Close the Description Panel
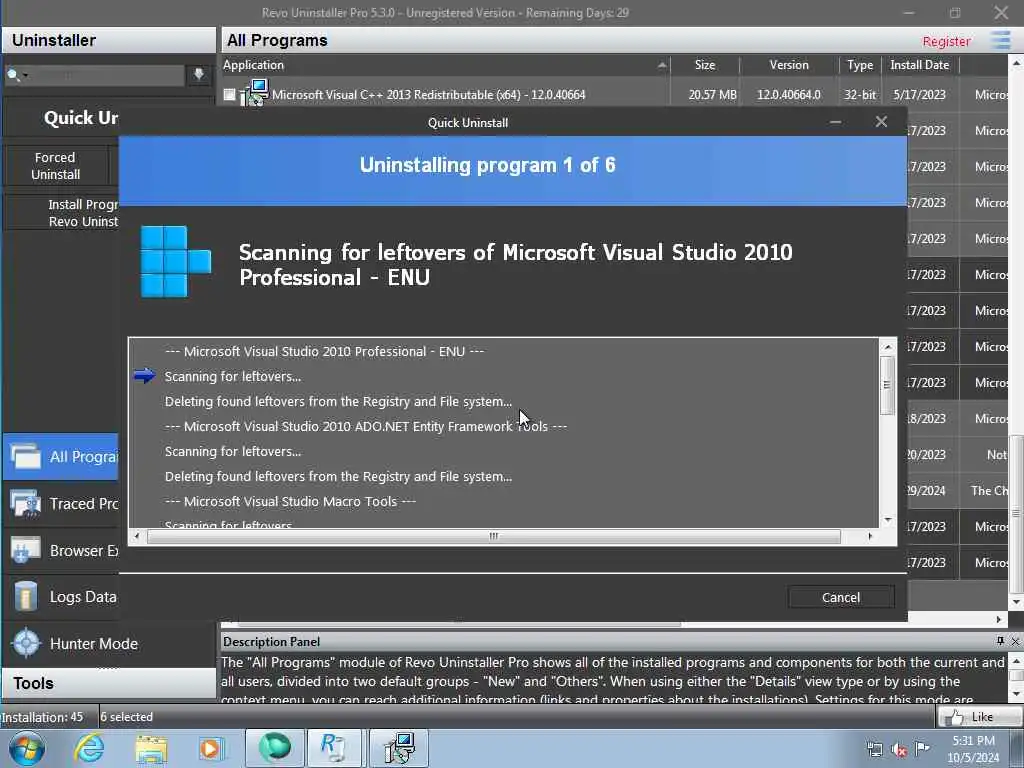This screenshot has height=768, width=1024. click(1015, 641)
